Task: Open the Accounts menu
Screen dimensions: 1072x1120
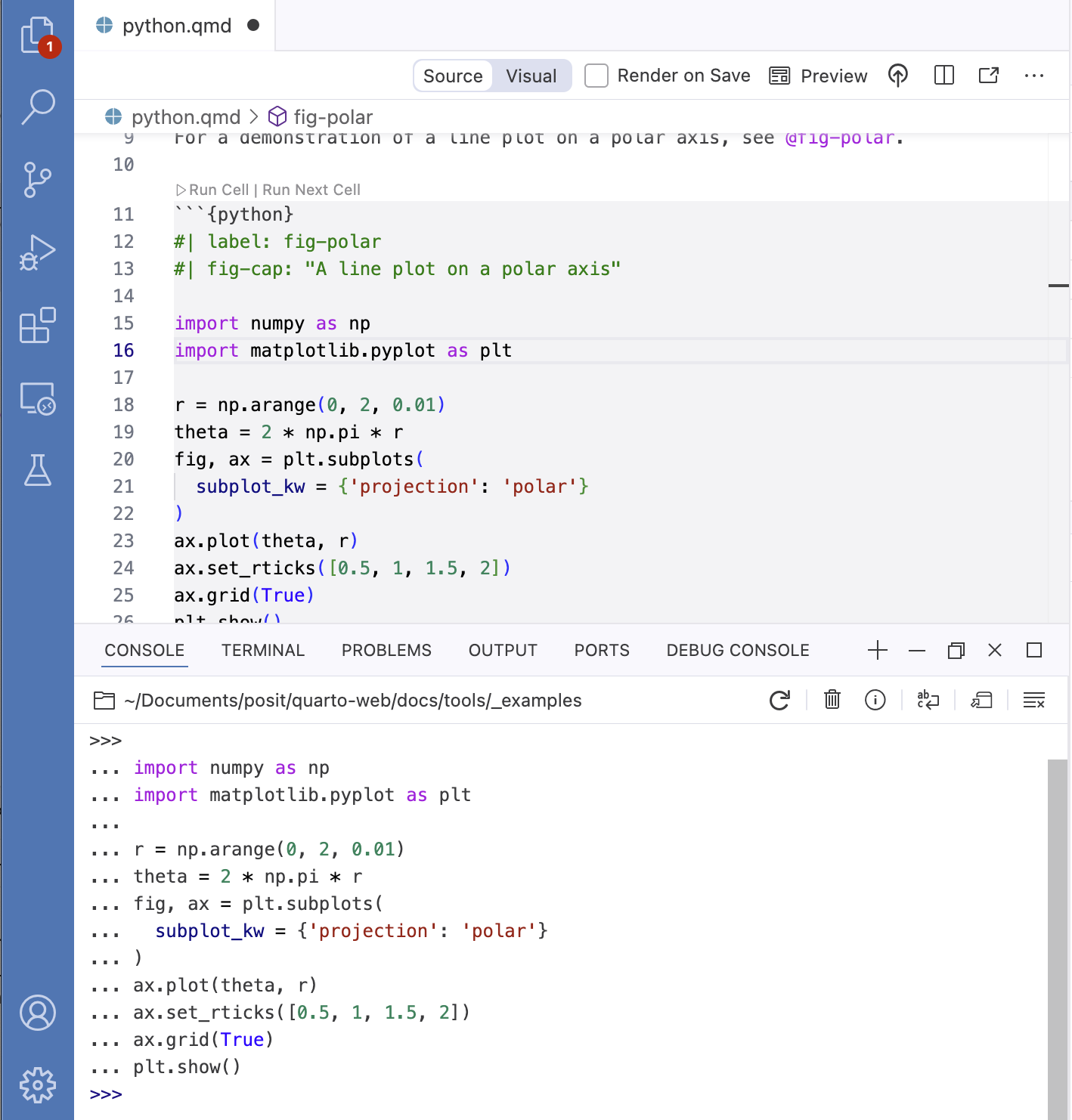Action: [38, 1013]
